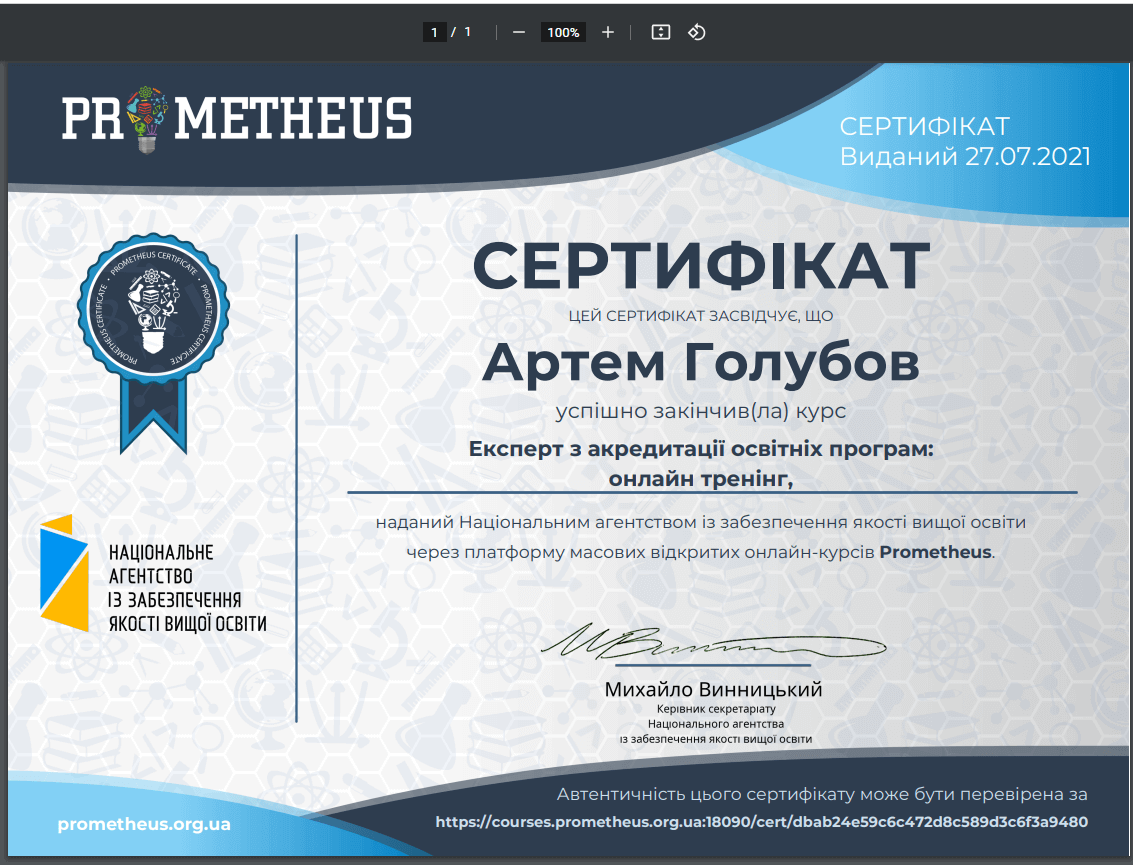This screenshot has height=865, width=1133.
Task: Click the signature above Михайло Винницький
Action: click(713, 641)
